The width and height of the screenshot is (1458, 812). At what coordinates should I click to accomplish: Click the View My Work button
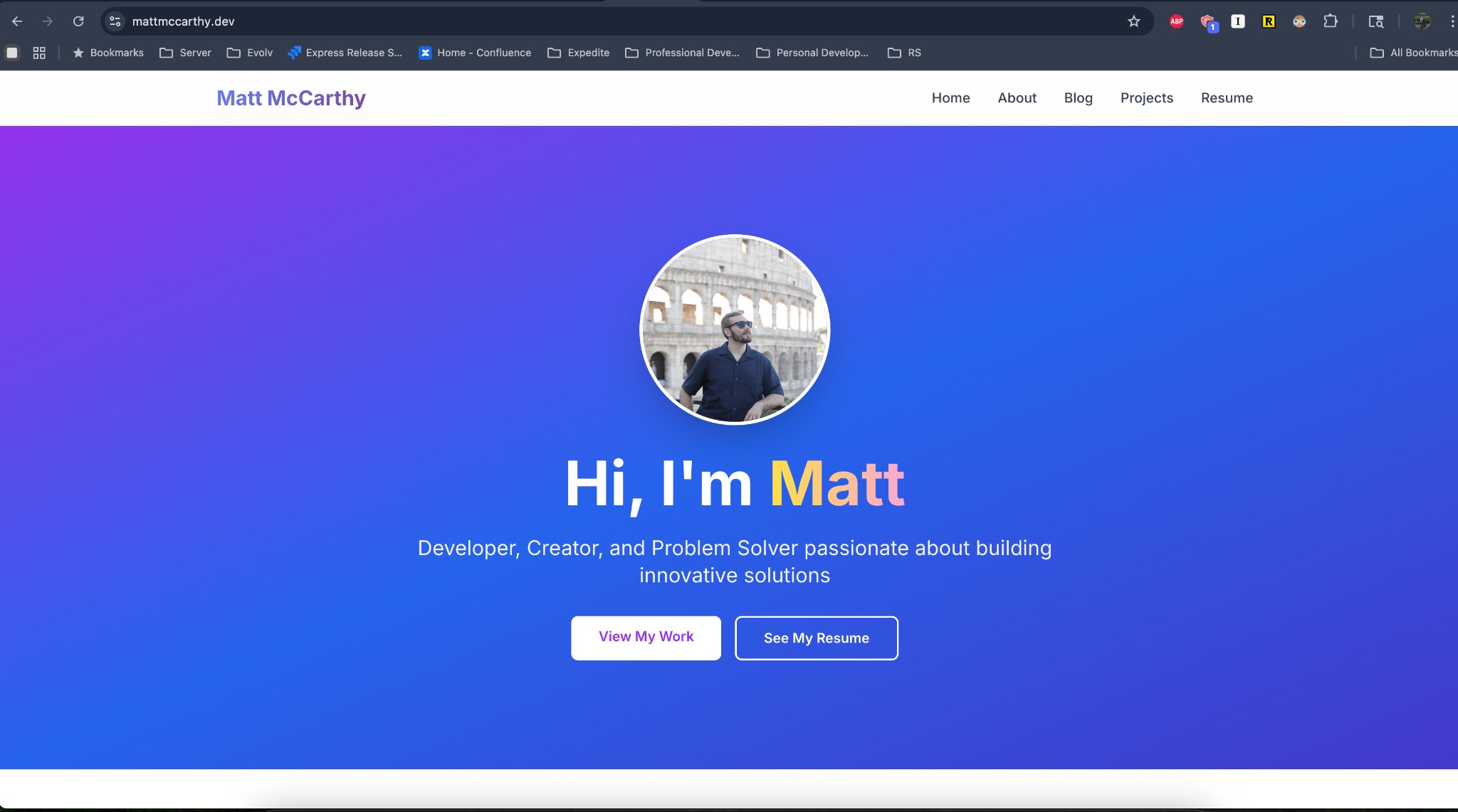pyautogui.click(x=645, y=637)
